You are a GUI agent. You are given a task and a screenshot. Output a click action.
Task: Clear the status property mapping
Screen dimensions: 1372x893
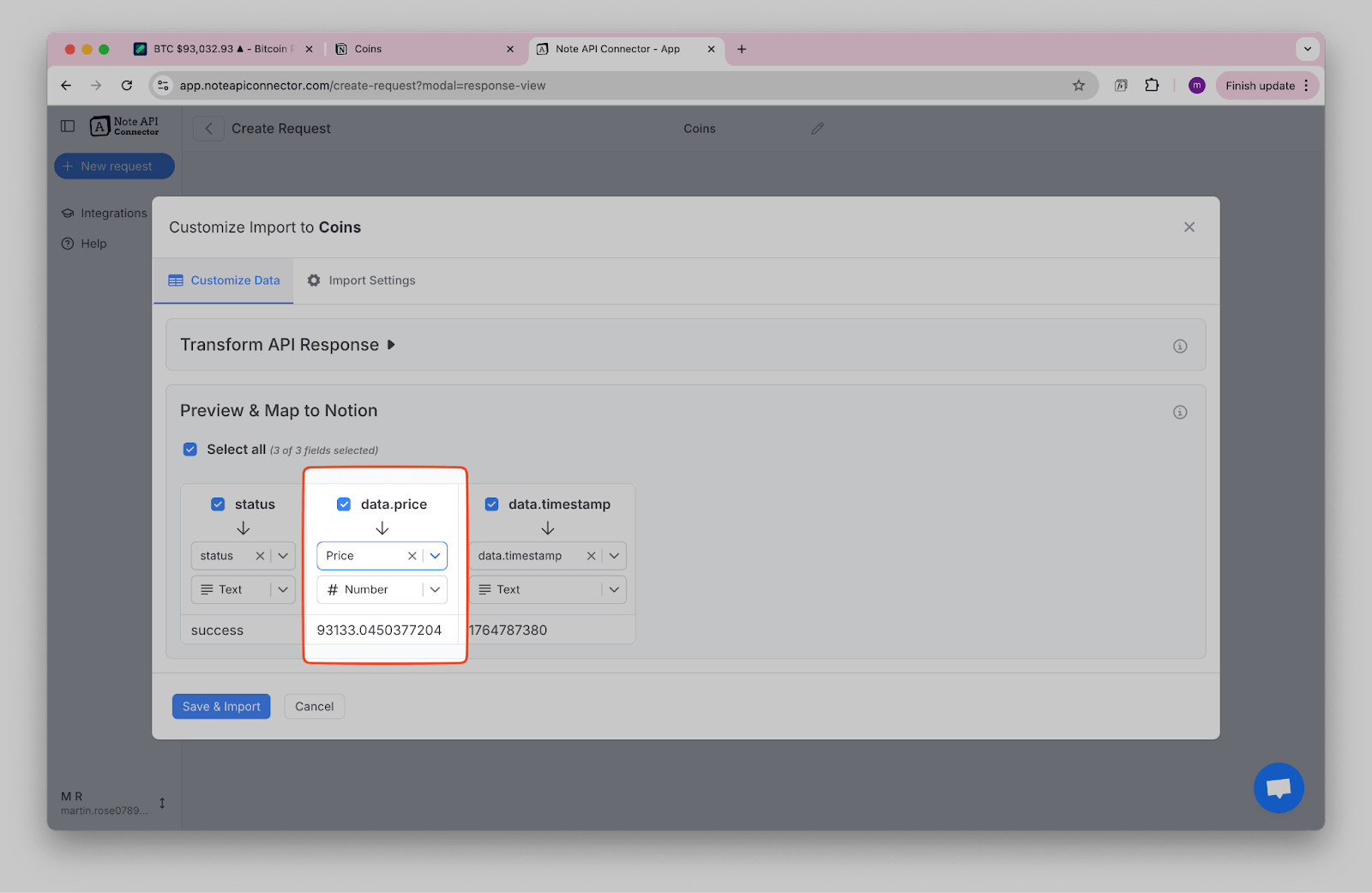260,556
